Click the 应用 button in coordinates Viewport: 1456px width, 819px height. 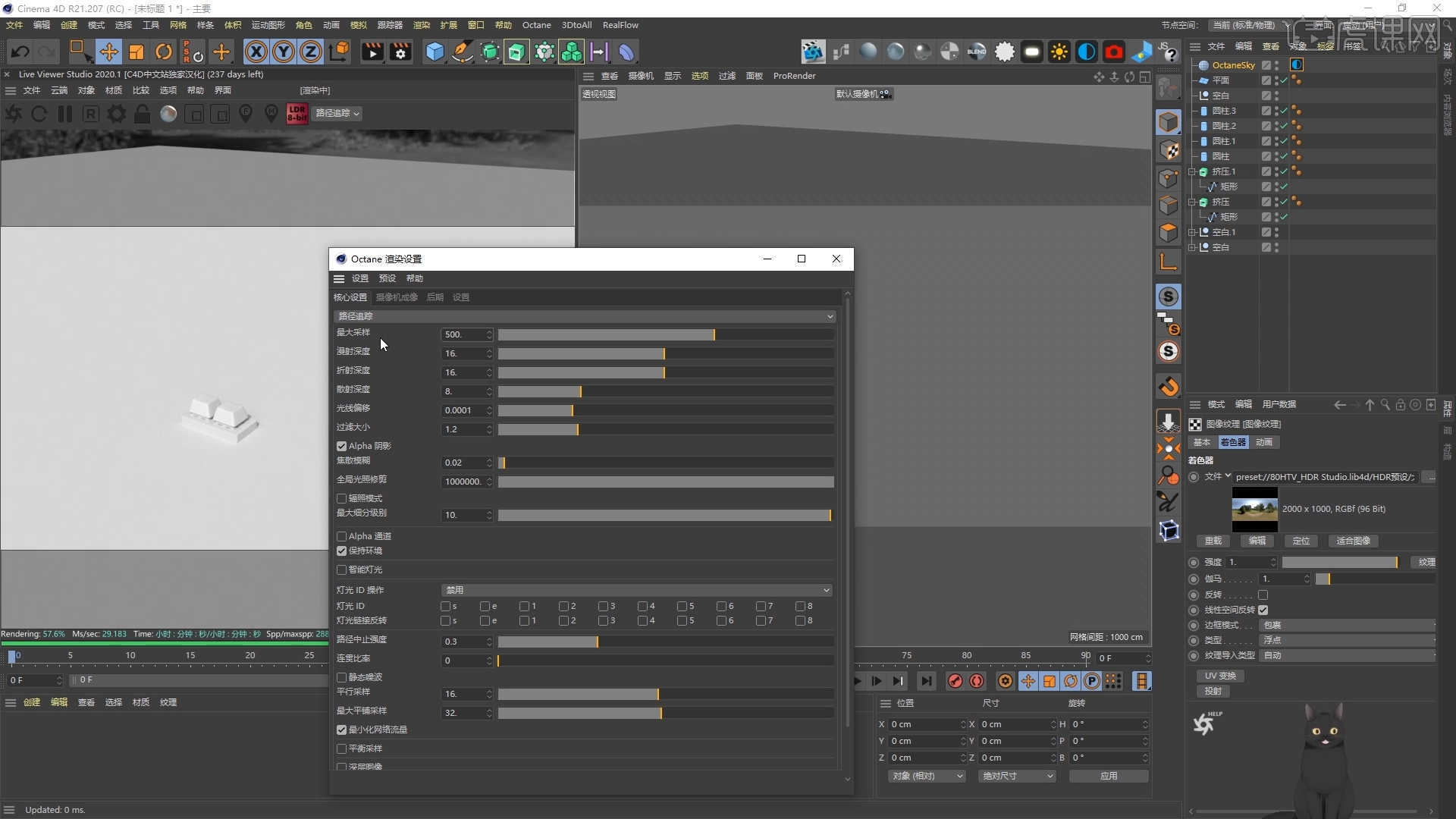[1109, 776]
